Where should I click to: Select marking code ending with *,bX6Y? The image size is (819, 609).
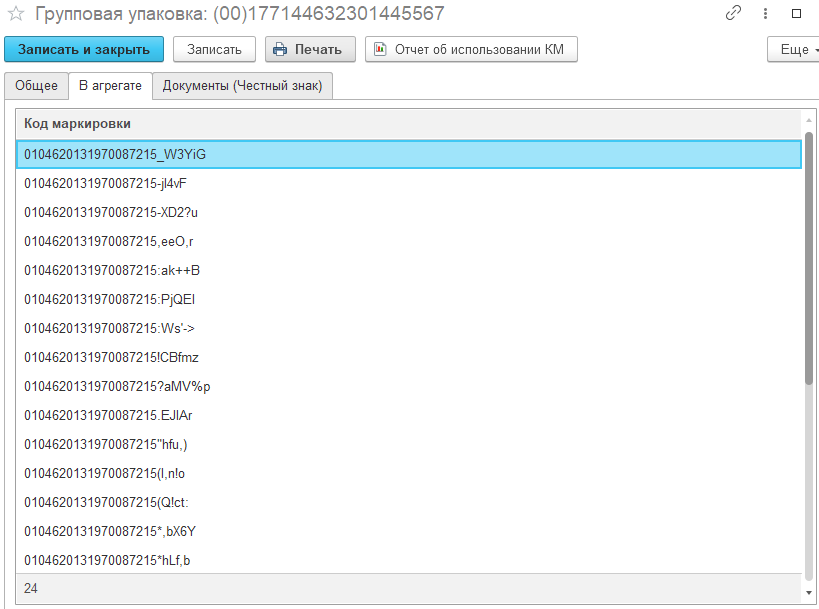112,531
